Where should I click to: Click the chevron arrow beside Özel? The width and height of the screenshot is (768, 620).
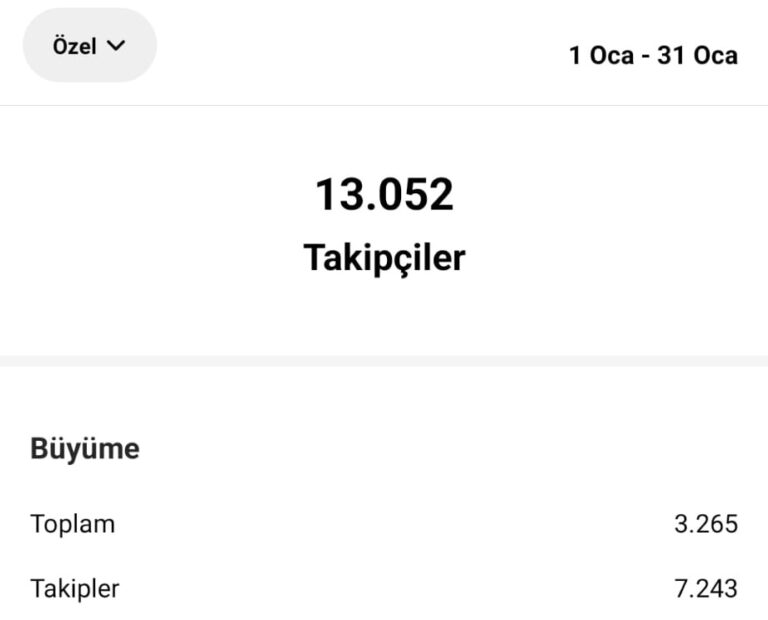pyautogui.click(x=116, y=46)
